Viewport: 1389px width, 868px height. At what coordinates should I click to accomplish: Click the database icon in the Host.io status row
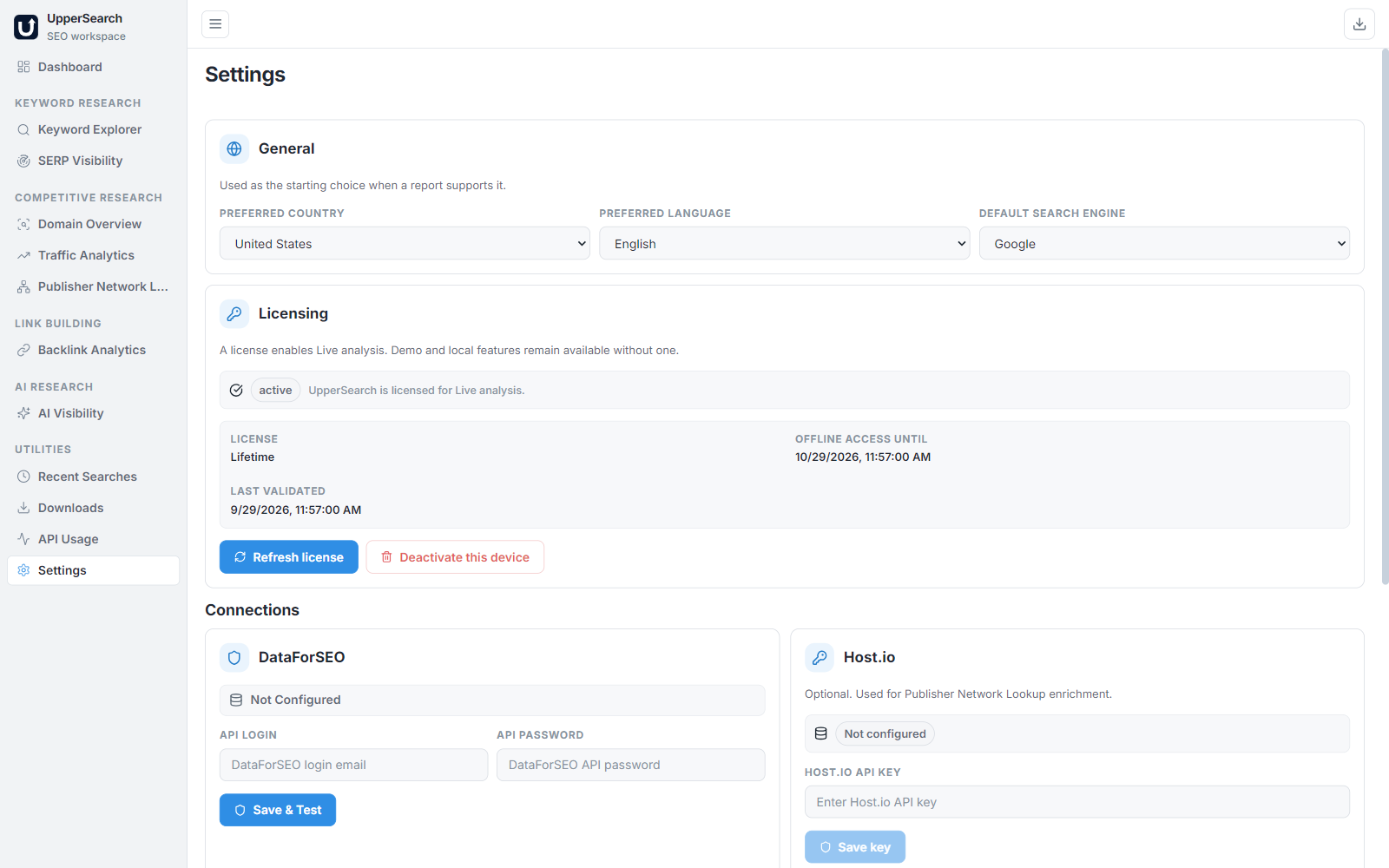(821, 733)
